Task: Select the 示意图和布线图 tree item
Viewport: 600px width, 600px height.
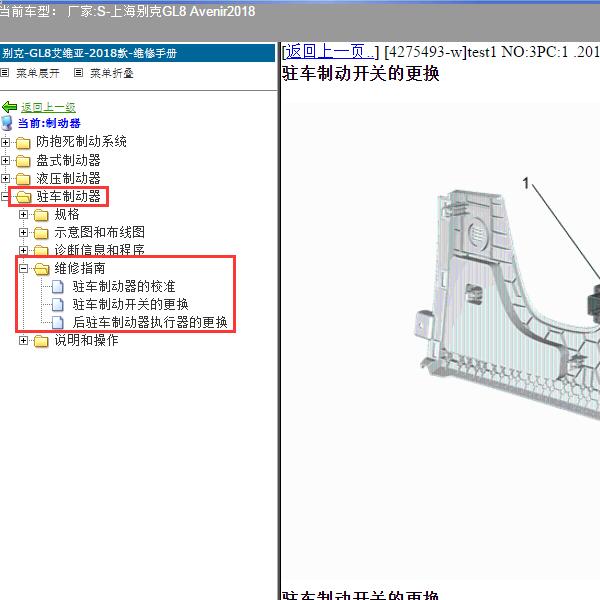Action: click(99, 232)
